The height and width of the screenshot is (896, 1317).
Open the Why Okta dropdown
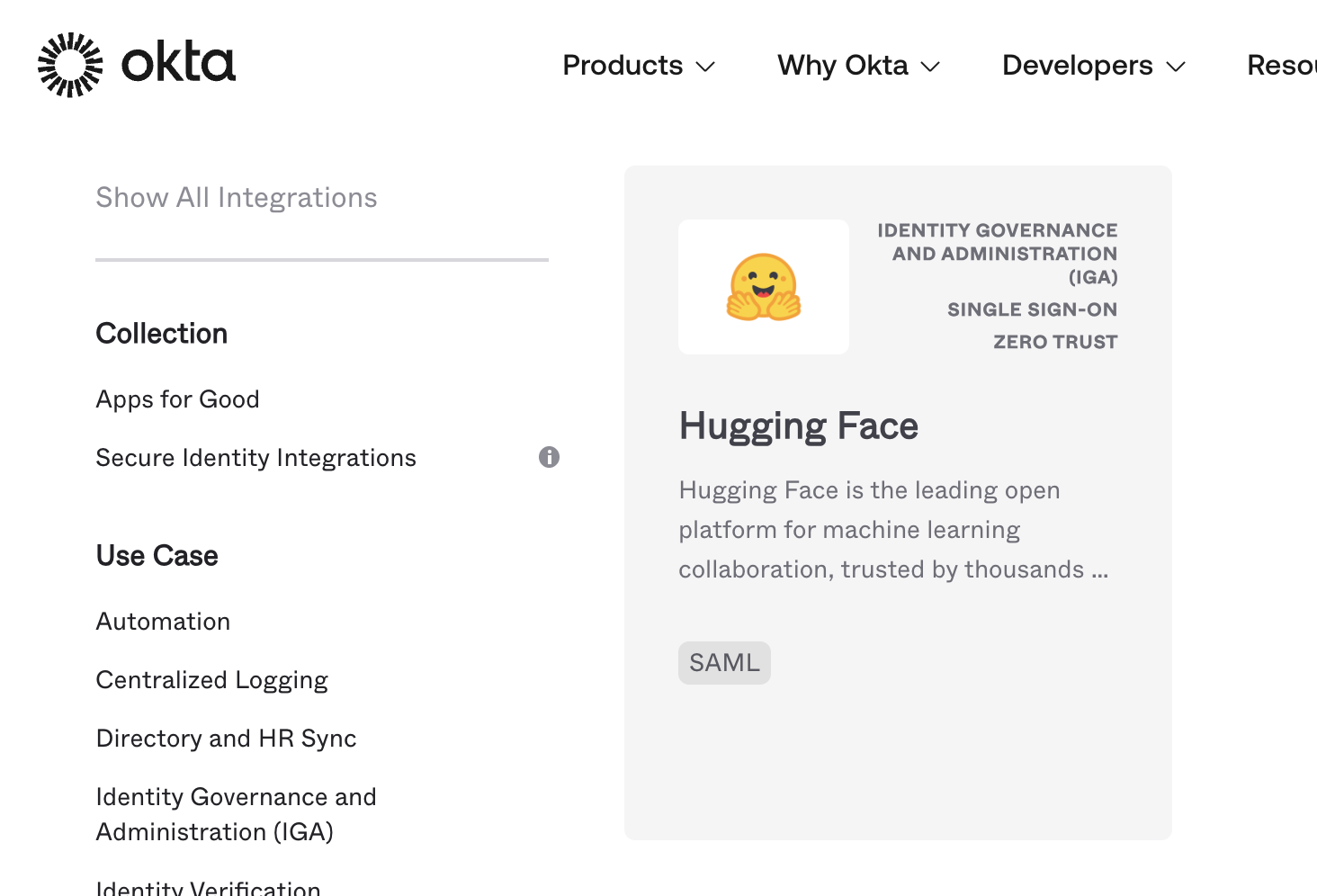point(858,66)
